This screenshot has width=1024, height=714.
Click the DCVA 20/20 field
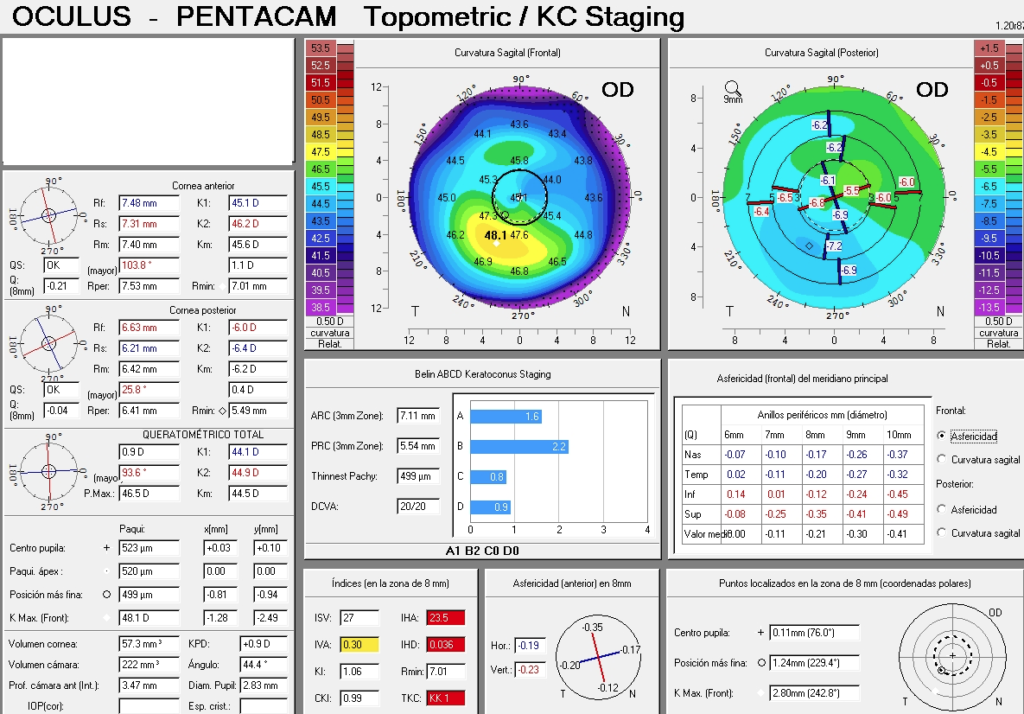417,507
